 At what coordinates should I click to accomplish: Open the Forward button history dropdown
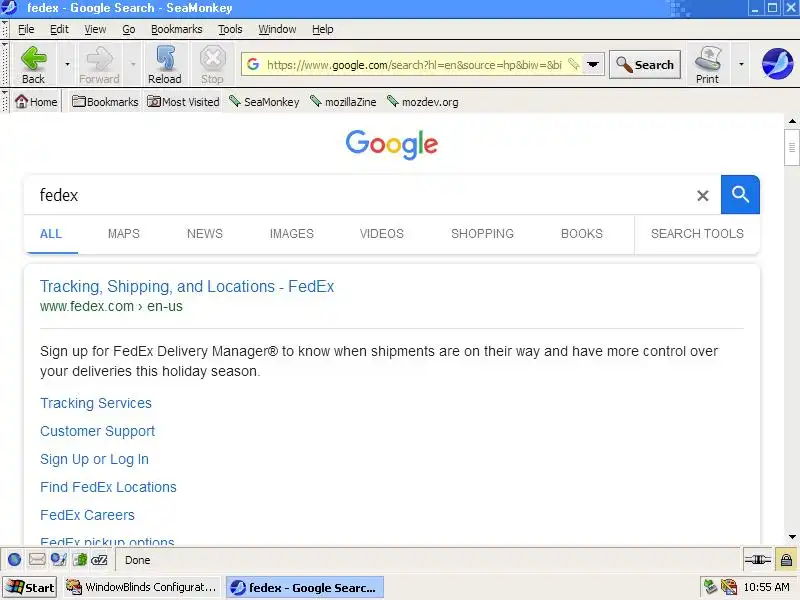133,64
